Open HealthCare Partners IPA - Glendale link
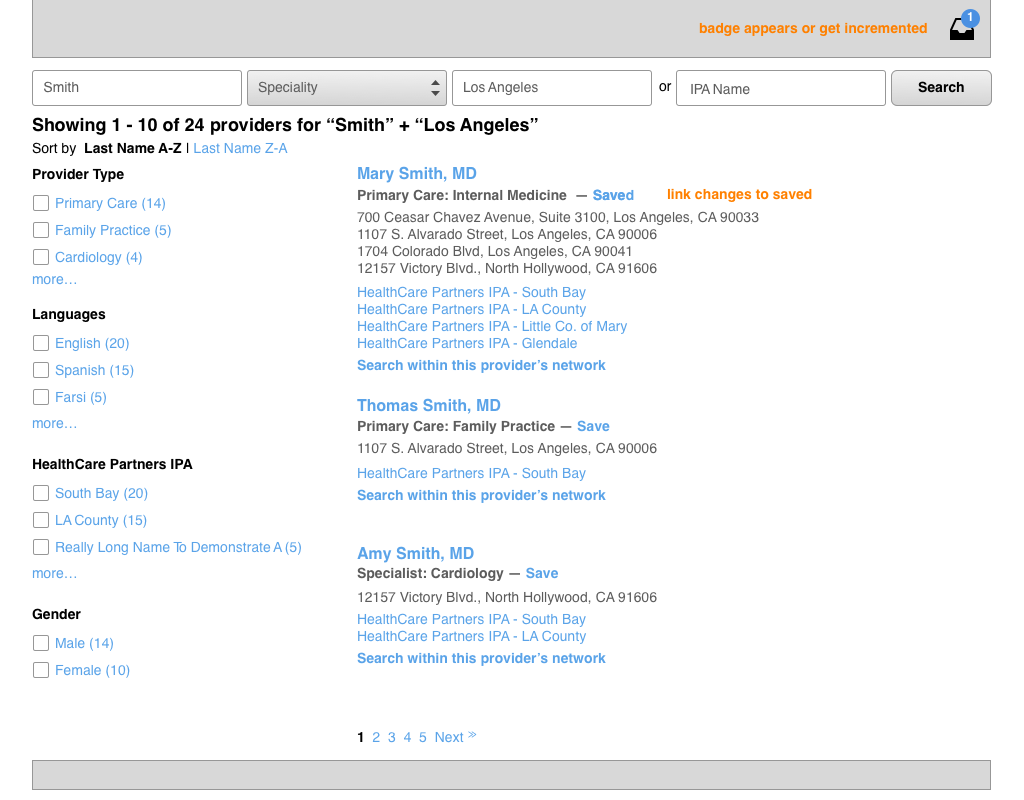This screenshot has height=800, width=1024. tap(467, 343)
